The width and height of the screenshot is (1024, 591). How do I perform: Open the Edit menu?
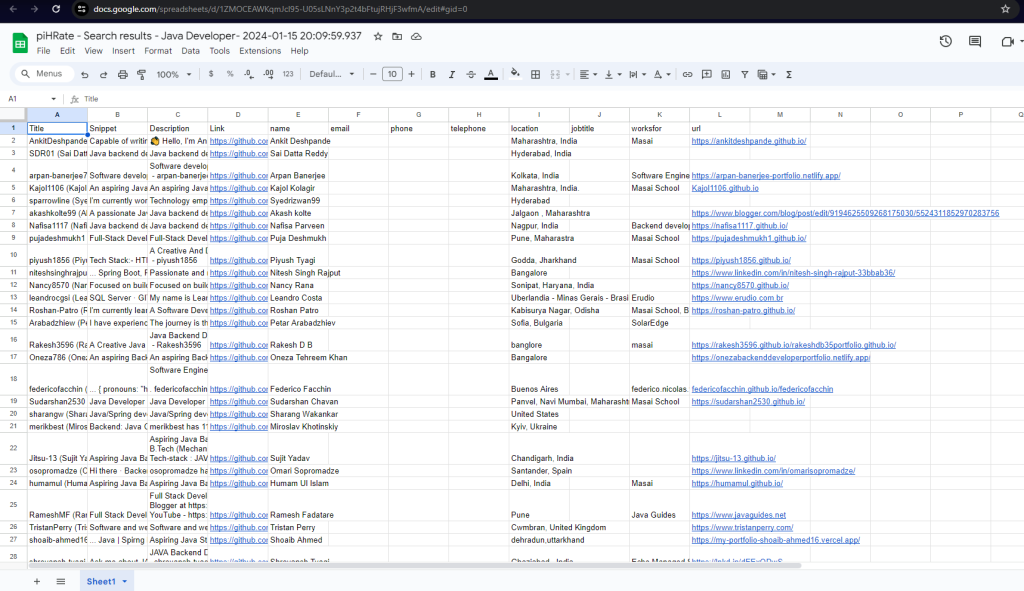click(x=67, y=51)
